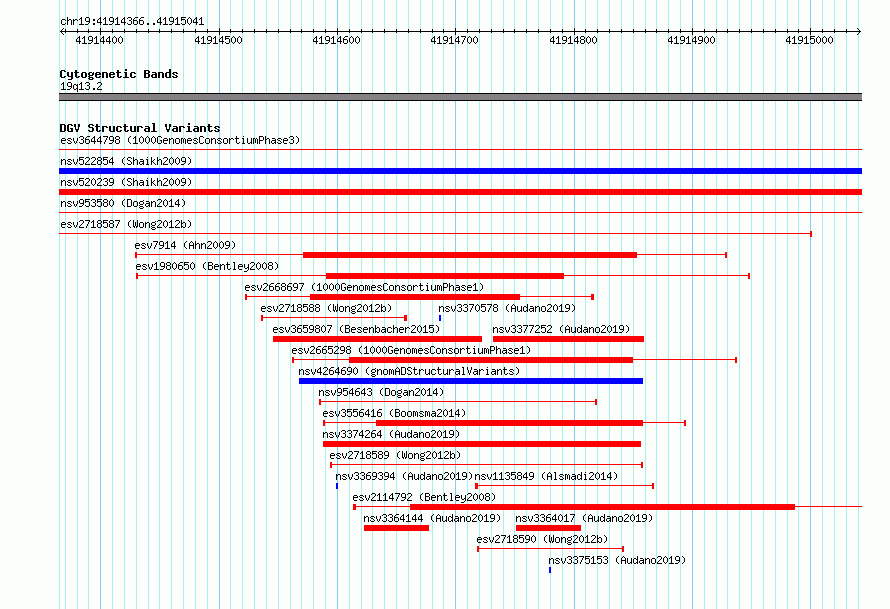Click the small blue nsv3370578 marker
The height and width of the screenshot is (609, 890).
(x=440, y=318)
